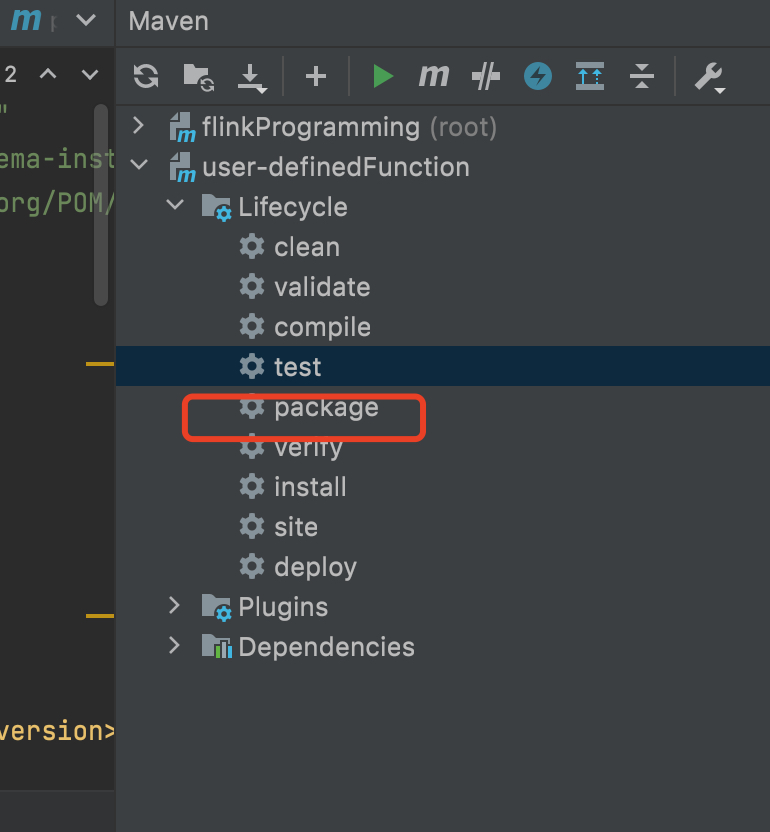This screenshot has height=832, width=770.
Task: Click the editor vertical scrollbar thumb
Action: pyautogui.click(x=101, y=205)
